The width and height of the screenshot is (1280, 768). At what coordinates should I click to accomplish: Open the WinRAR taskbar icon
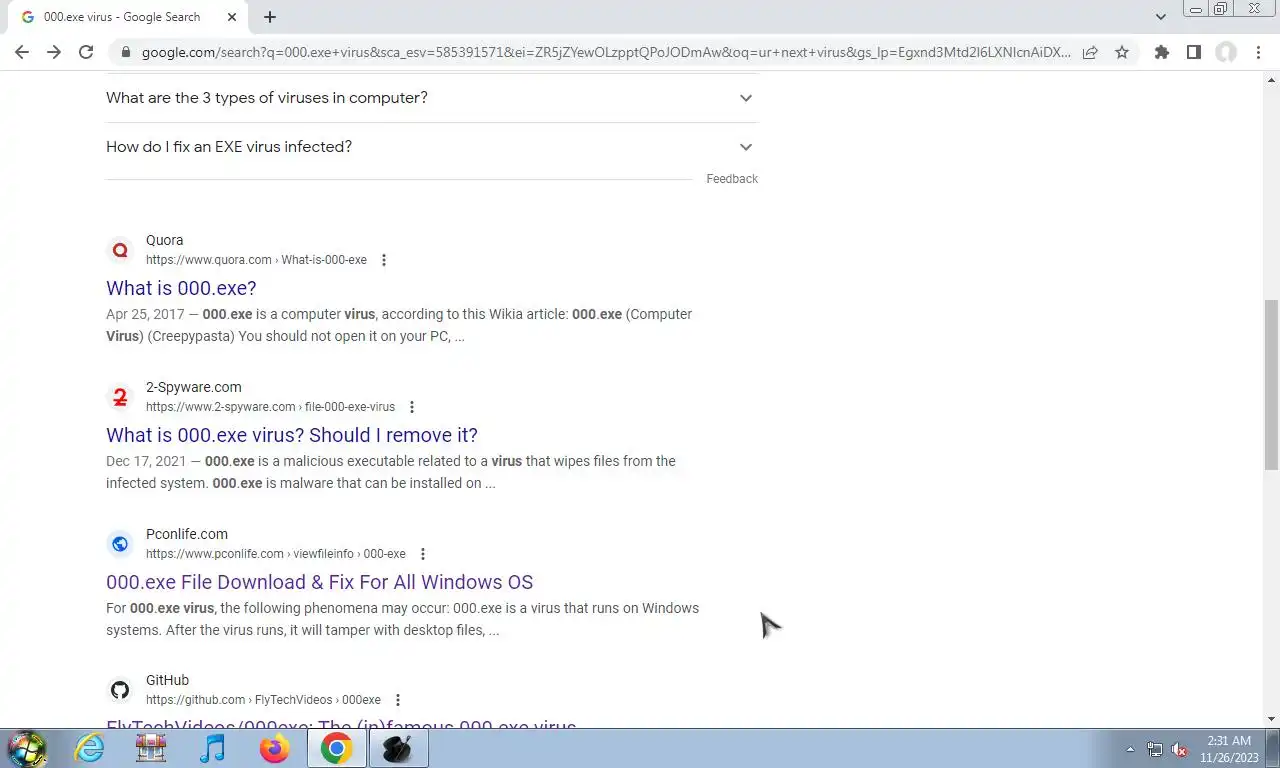tap(151, 748)
